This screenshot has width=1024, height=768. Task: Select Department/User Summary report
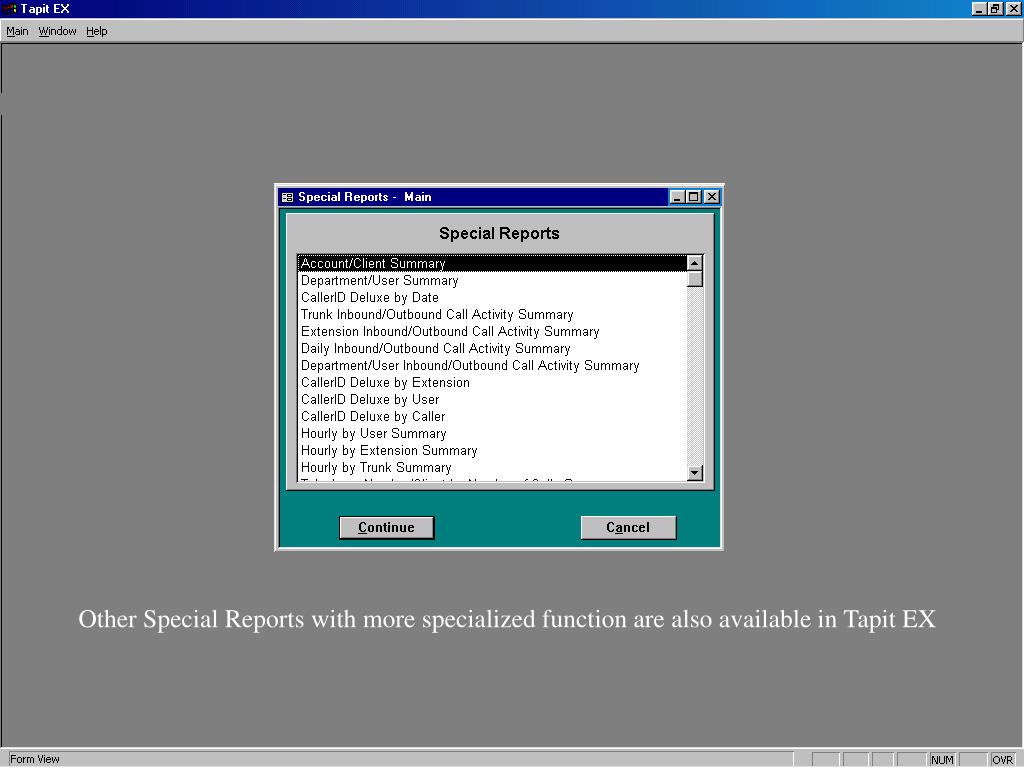click(492, 281)
